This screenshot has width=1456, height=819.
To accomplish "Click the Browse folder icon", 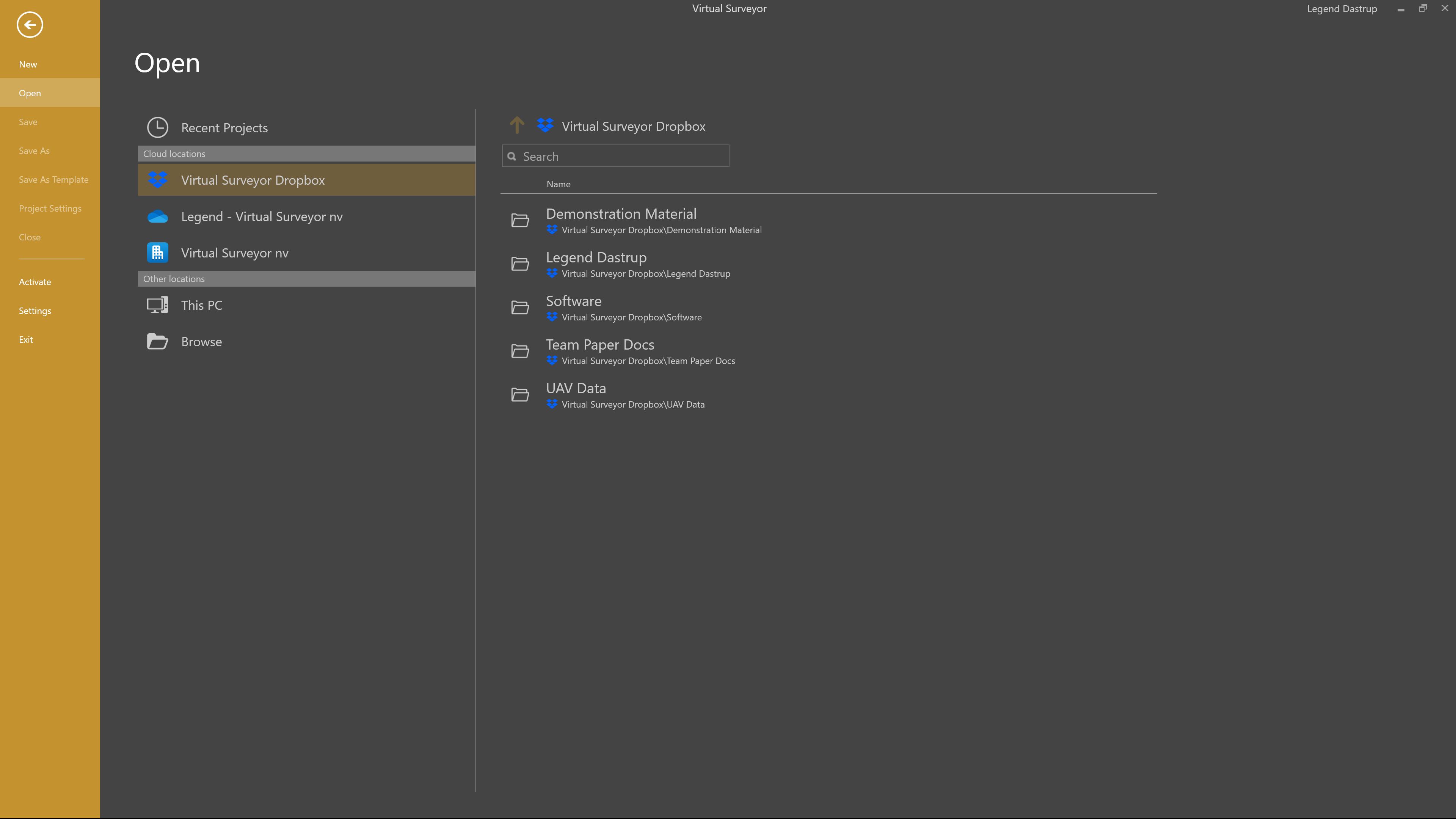I will (x=157, y=342).
